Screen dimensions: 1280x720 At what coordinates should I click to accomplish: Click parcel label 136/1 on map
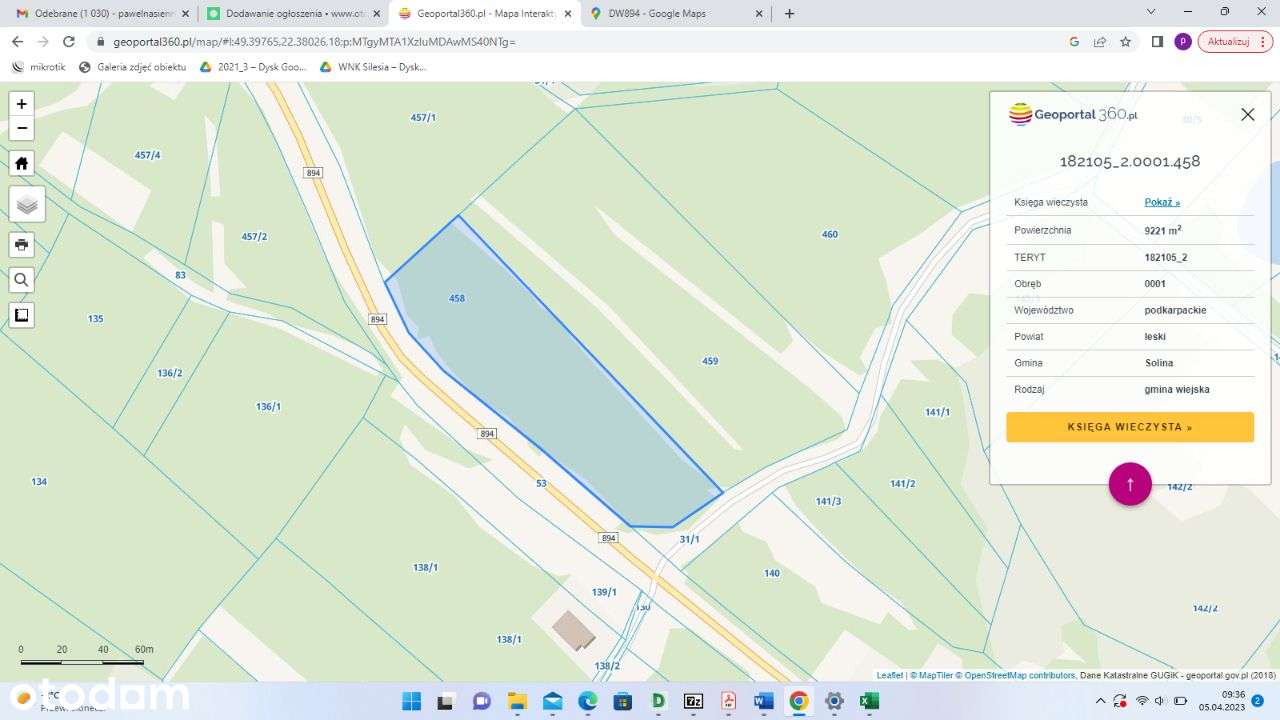point(268,406)
